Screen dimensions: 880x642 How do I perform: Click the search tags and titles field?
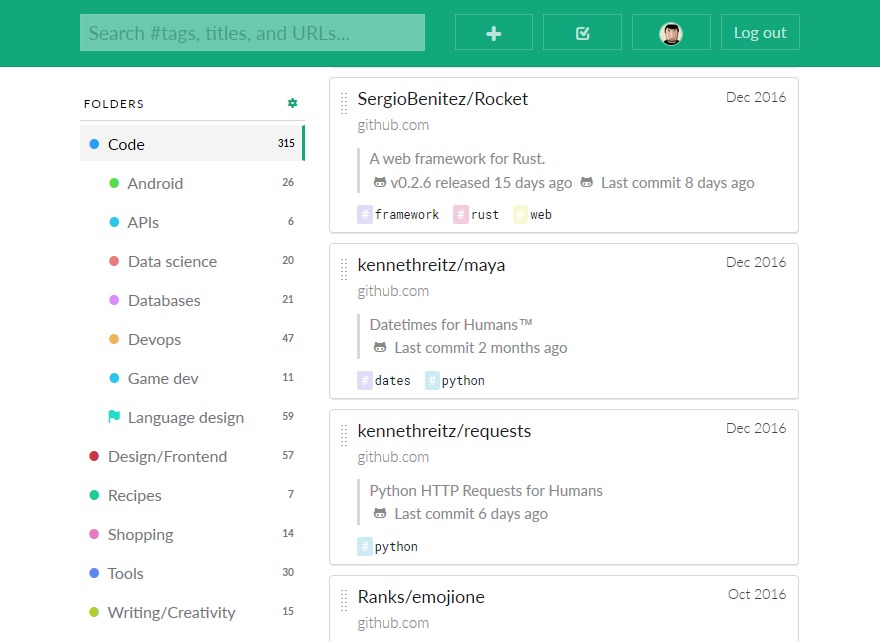[x=252, y=33]
